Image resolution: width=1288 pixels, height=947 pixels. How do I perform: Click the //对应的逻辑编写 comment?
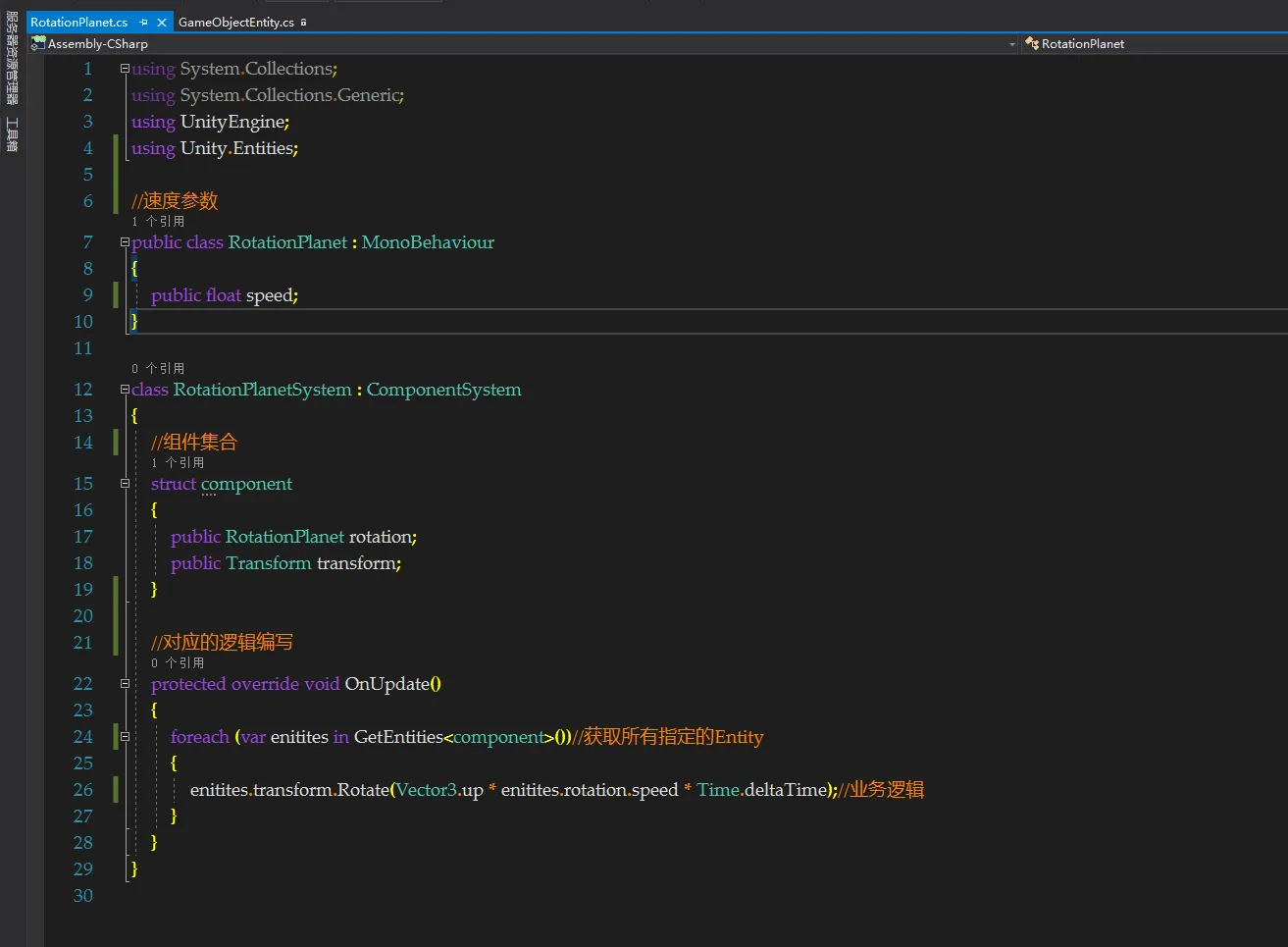222,643
